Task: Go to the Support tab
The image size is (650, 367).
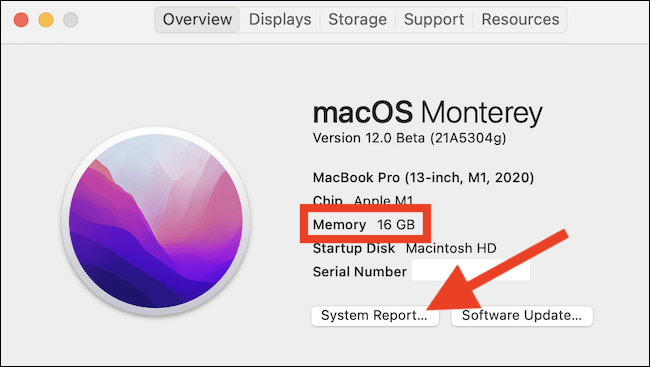Action: pyautogui.click(x=434, y=19)
